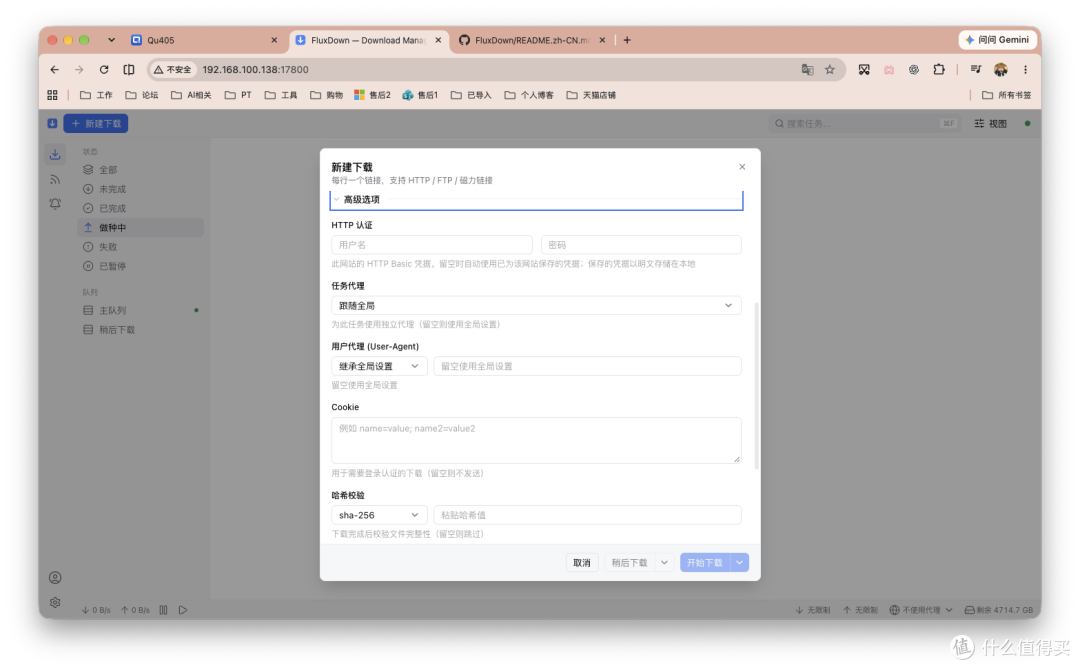Click the address bar URL 192.168.100.138:17800

coord(256,70)
